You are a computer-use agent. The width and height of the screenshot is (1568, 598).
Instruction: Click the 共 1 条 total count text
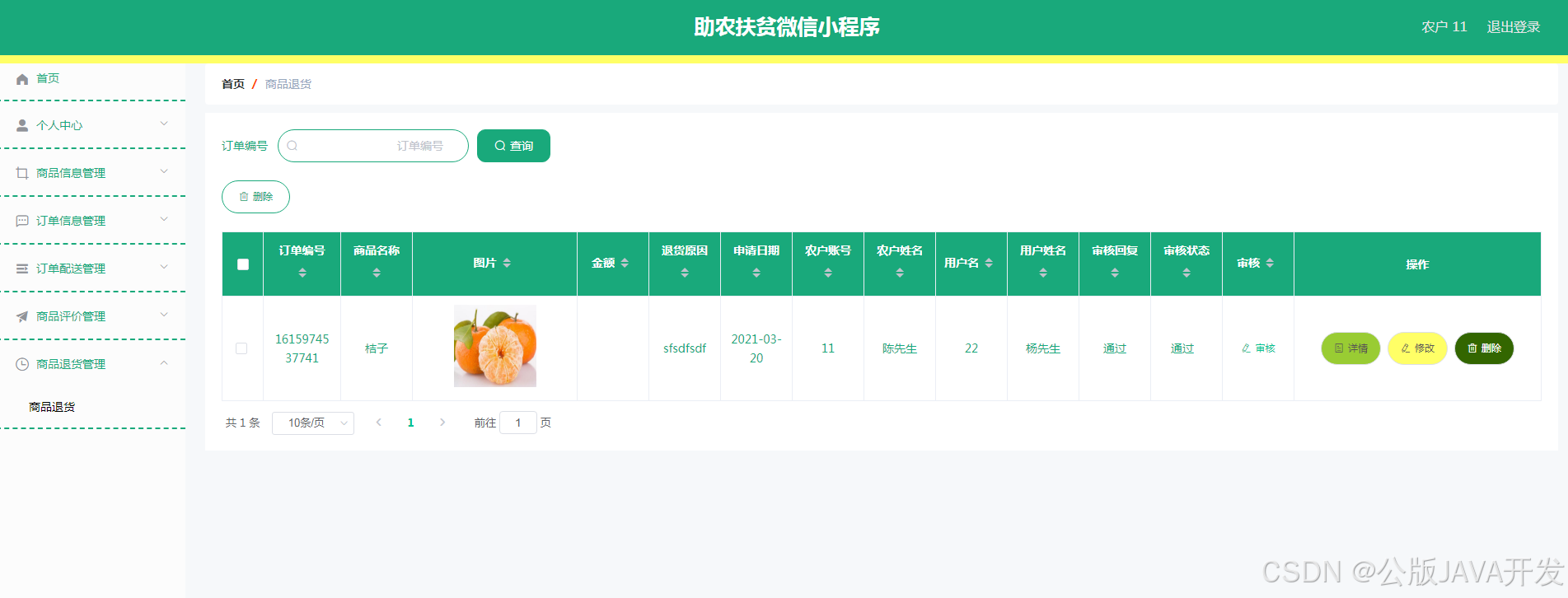click(243, 423)
